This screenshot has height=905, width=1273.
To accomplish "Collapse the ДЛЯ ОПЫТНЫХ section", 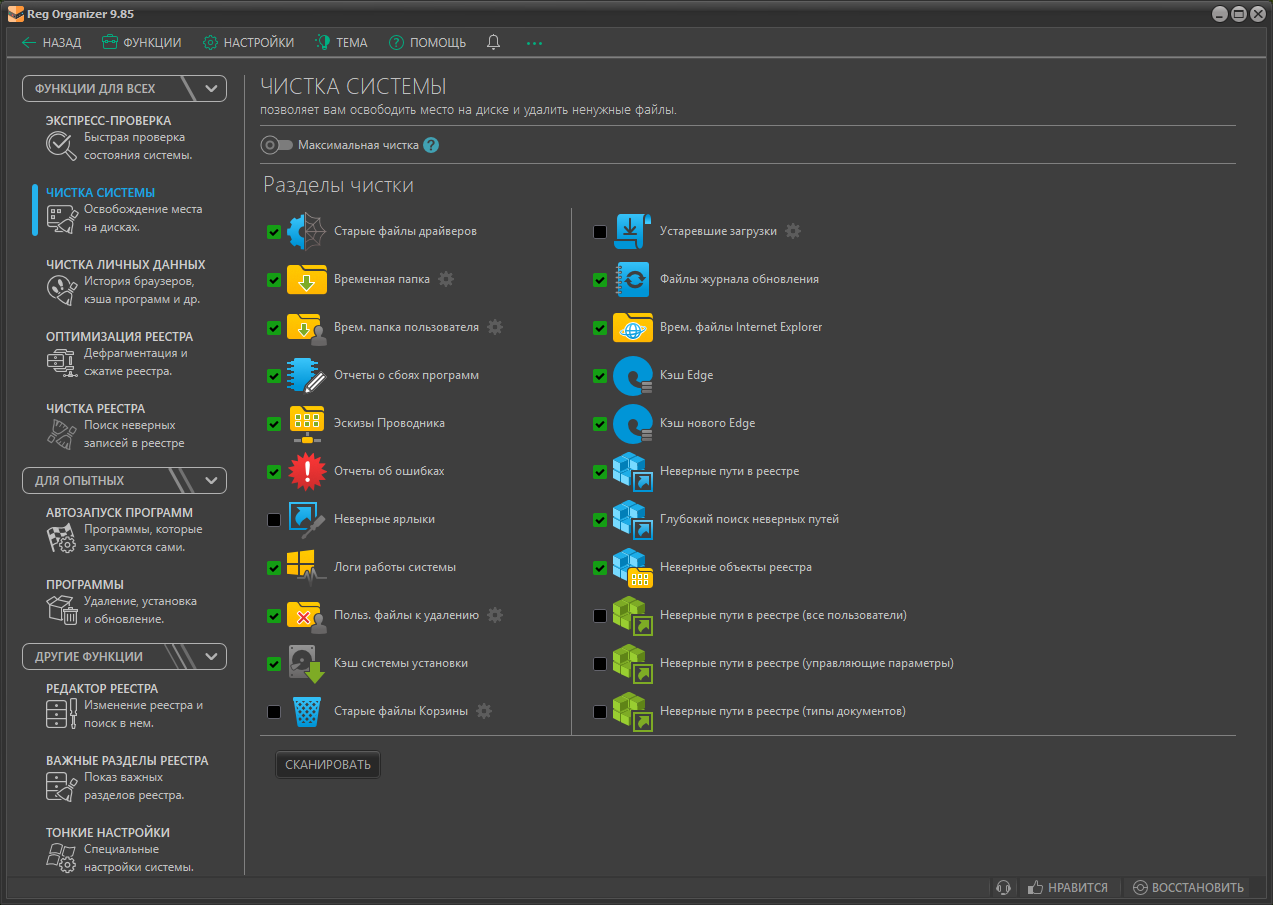I will pos(211,481).
